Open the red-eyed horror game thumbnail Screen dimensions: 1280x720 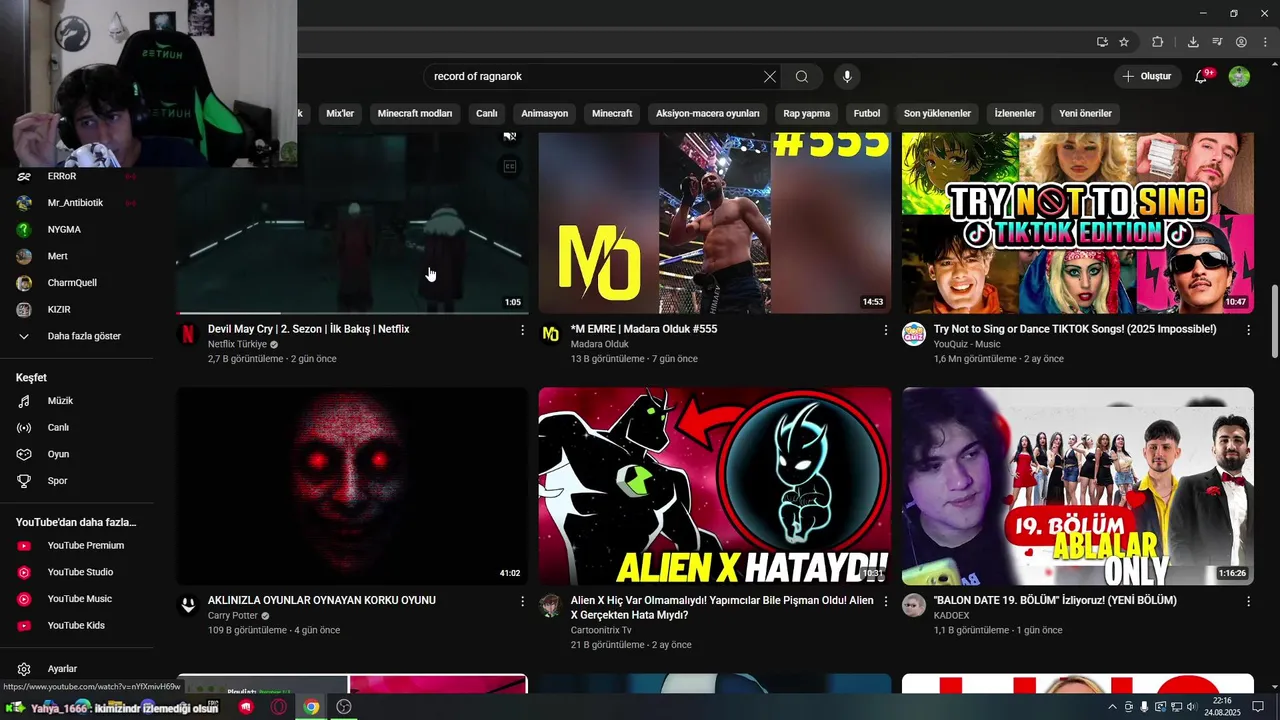click(352, 486)
